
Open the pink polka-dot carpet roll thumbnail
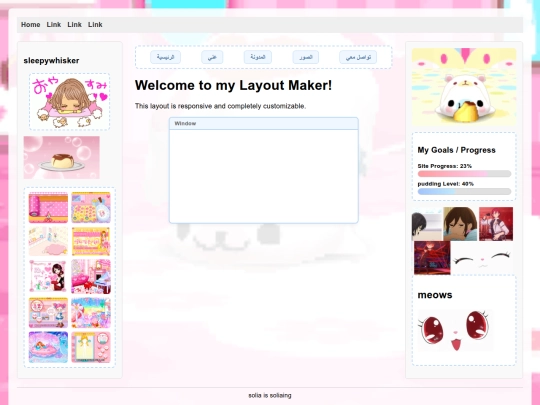pos(48,208)
